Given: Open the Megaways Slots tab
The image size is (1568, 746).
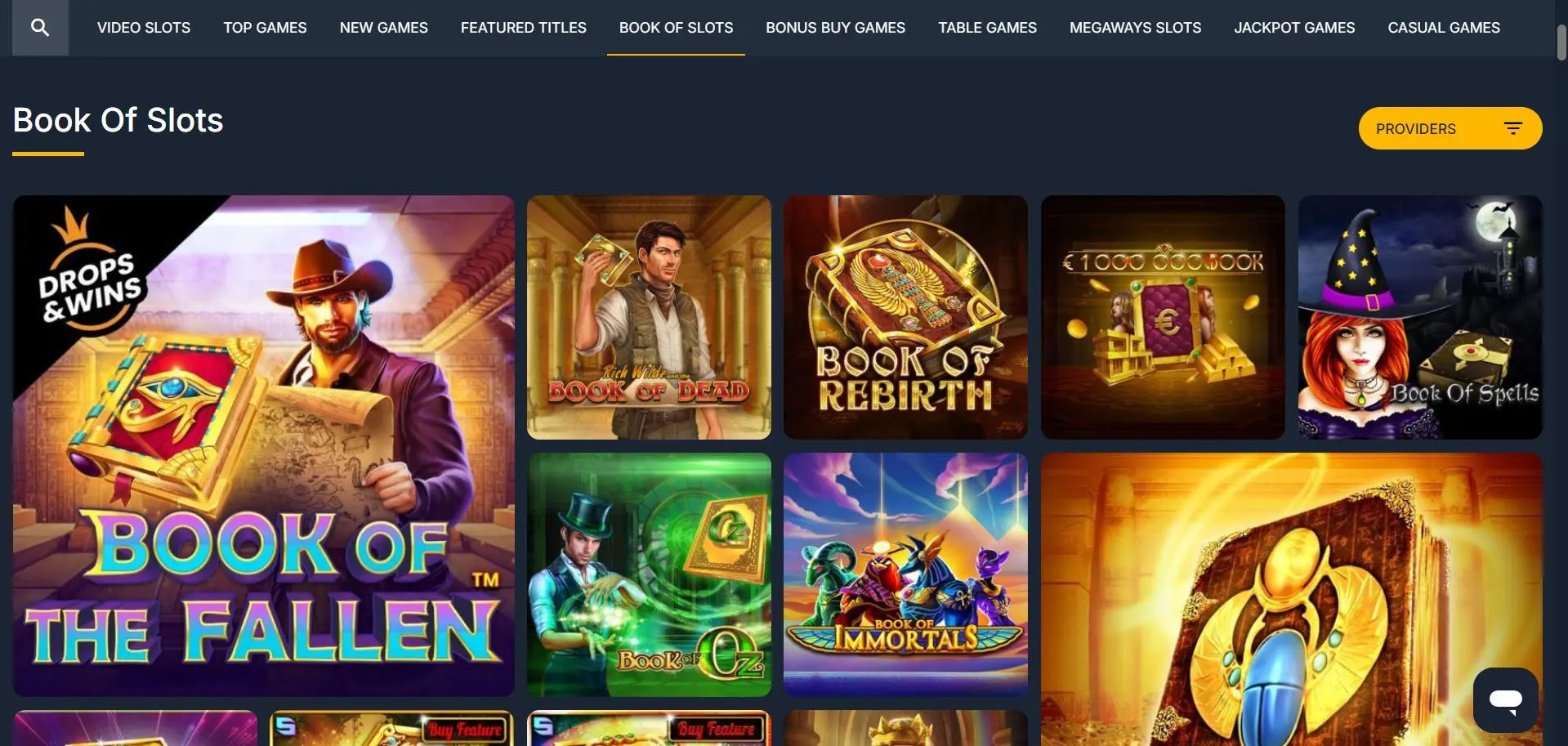Looking at the screenshot, I should coord(1135,28).
